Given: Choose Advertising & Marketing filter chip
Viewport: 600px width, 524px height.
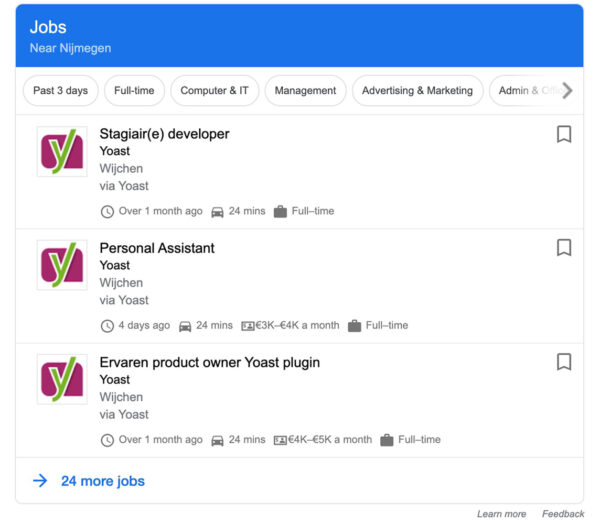Looking at the screenshot, I should click(x=417, y=91).
